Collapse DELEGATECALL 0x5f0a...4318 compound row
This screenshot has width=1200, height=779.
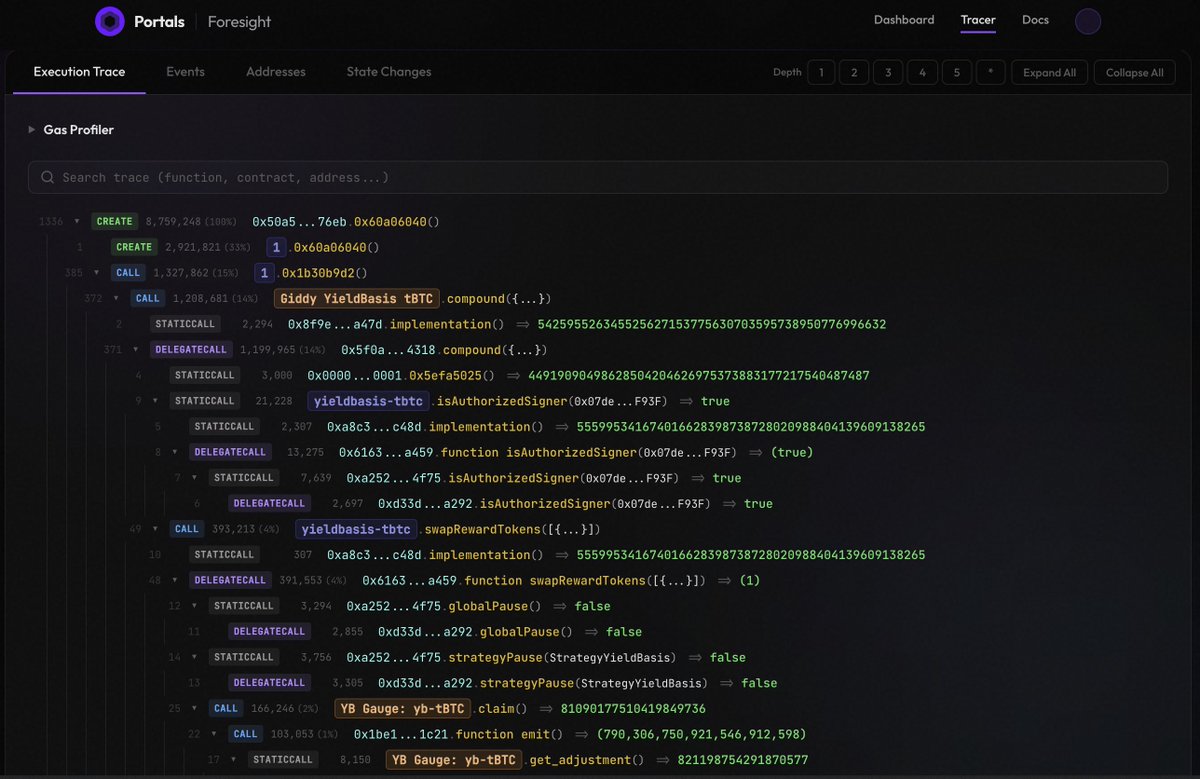tap(136, 350)
